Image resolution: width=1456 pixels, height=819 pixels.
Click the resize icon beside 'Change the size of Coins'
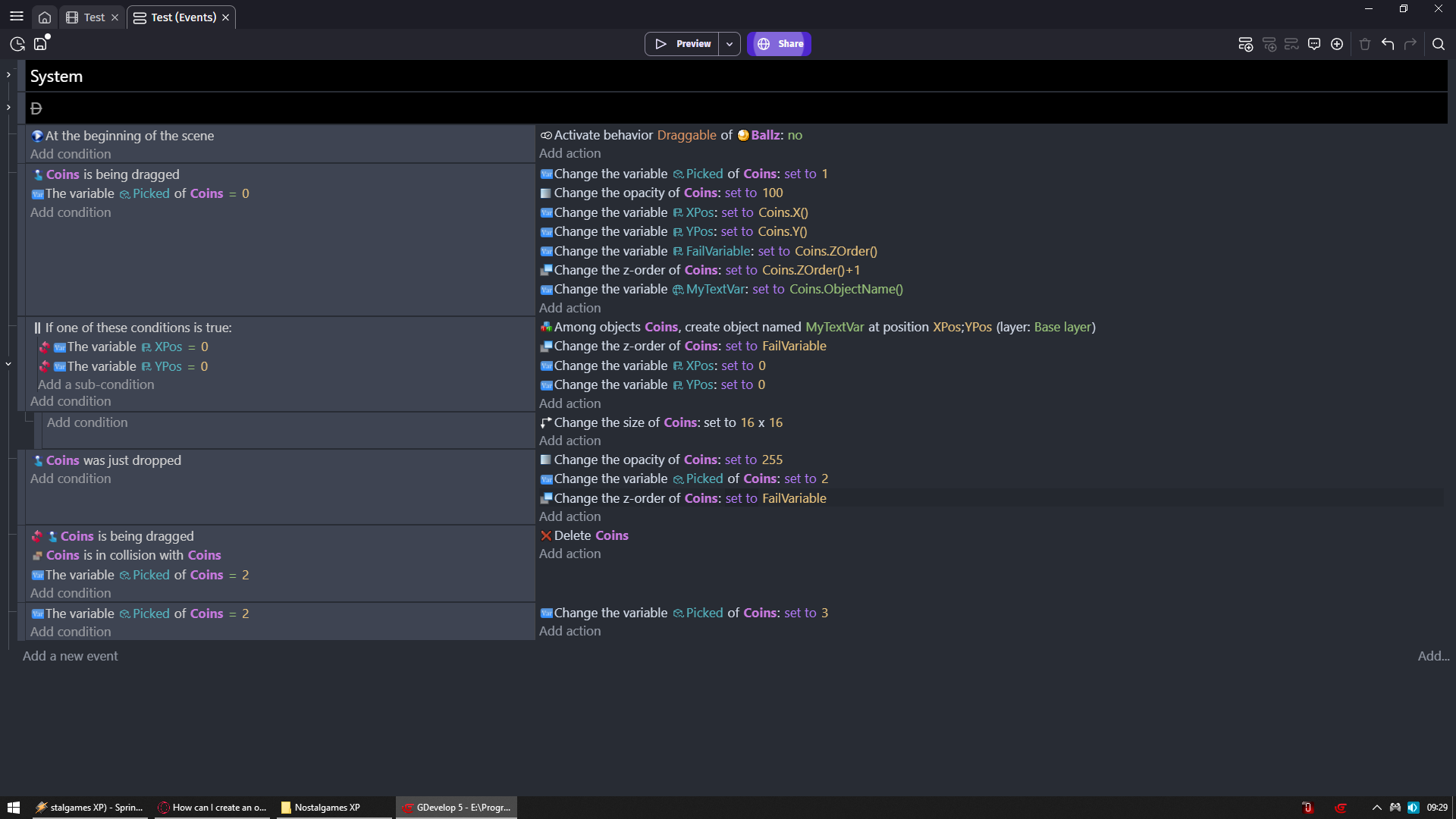[x=546, y=423]
